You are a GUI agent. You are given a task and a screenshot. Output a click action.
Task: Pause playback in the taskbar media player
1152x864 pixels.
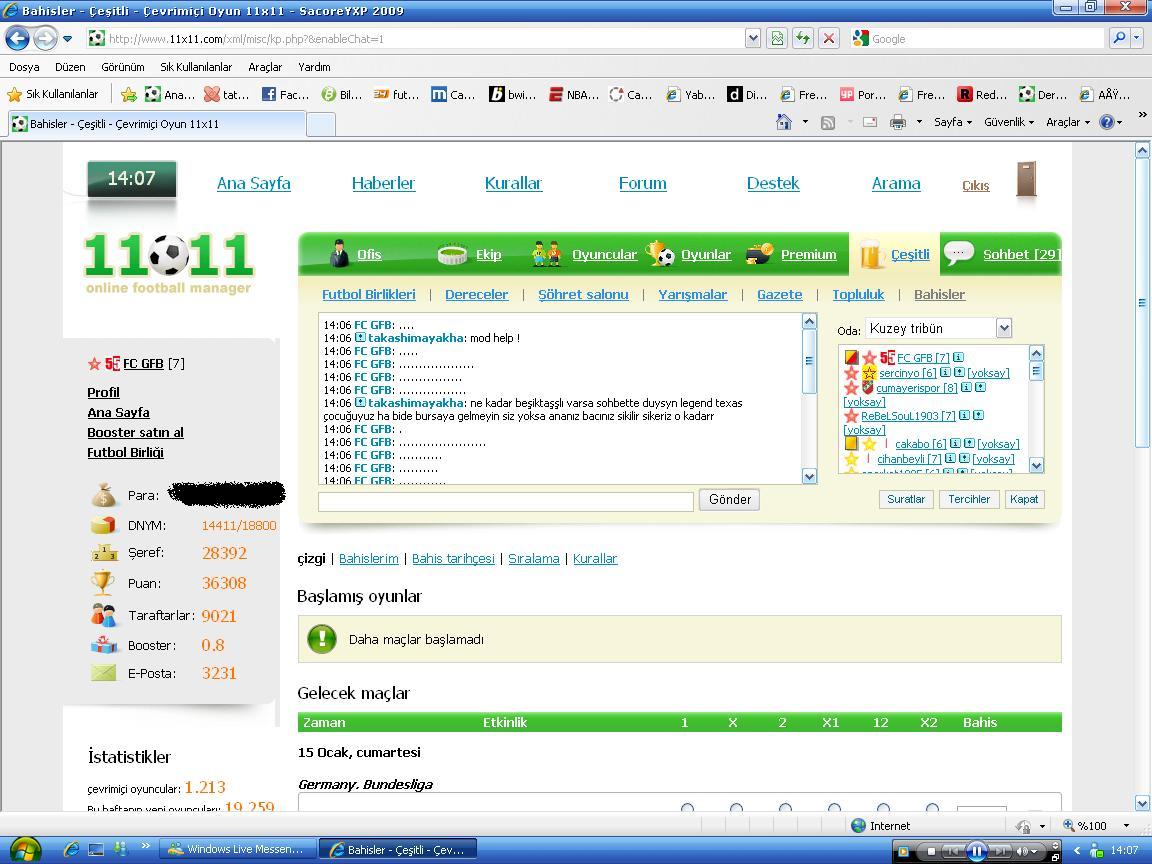(976, 851)
